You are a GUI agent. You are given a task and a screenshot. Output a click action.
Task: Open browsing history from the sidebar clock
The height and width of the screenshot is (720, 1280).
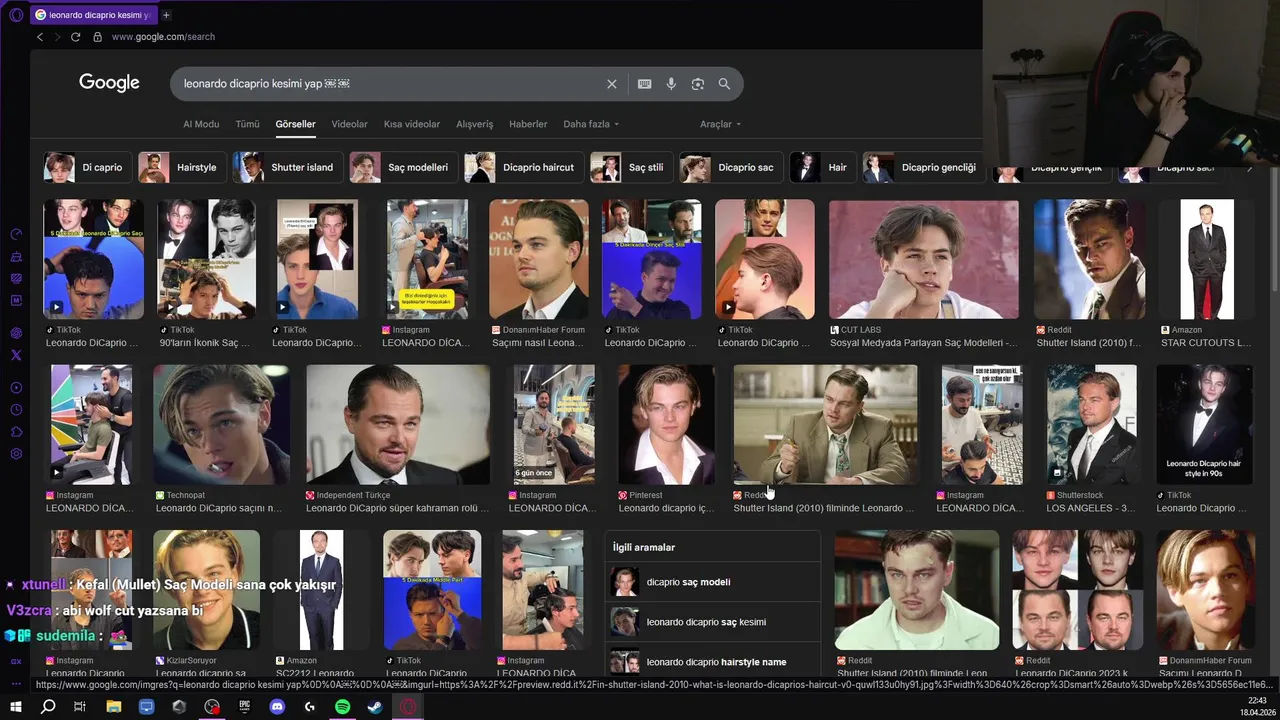coord(16,410)
